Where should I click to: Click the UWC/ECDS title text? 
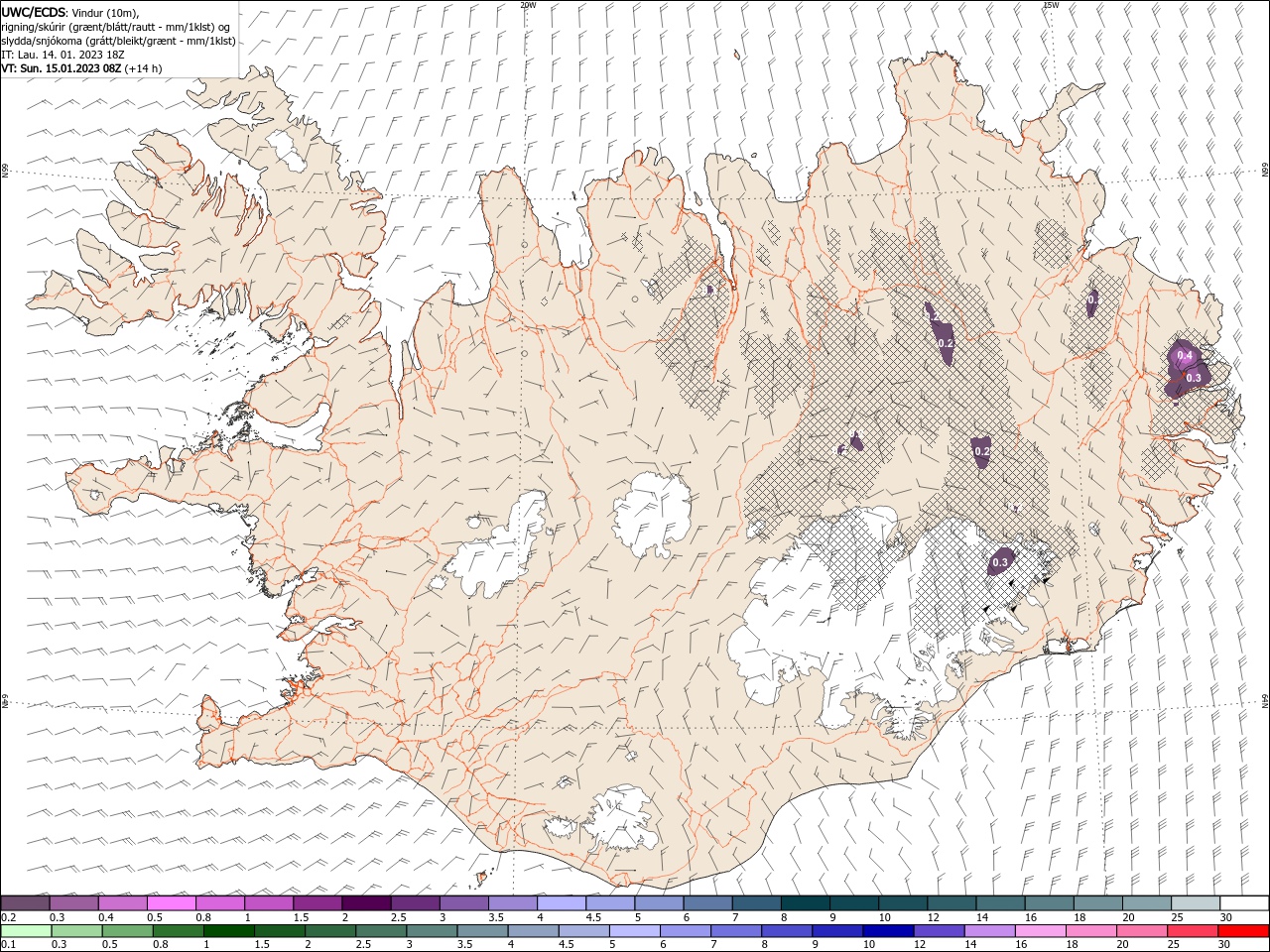click(34, 12)
